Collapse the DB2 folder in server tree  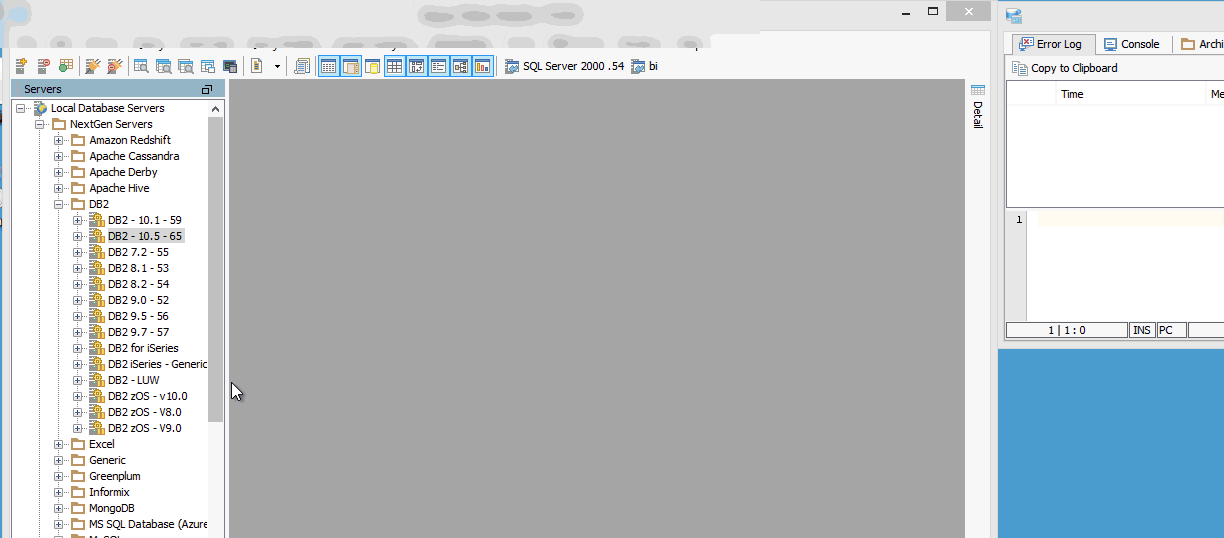click(x=59, y=204)
